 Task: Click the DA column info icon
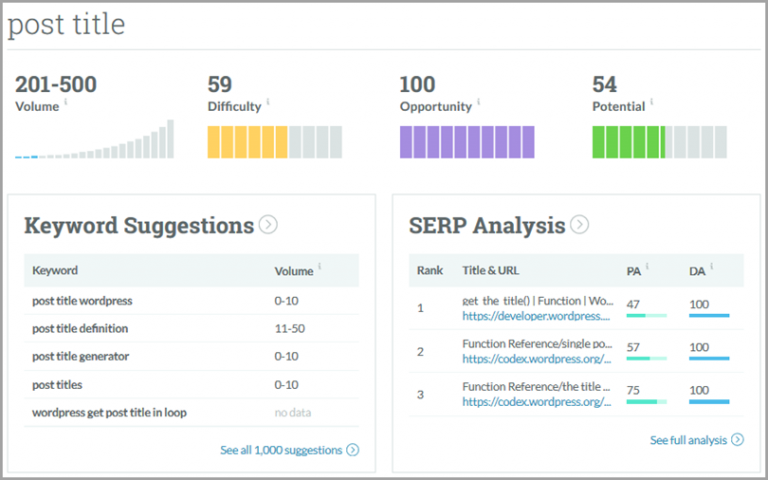coord(712,268)
